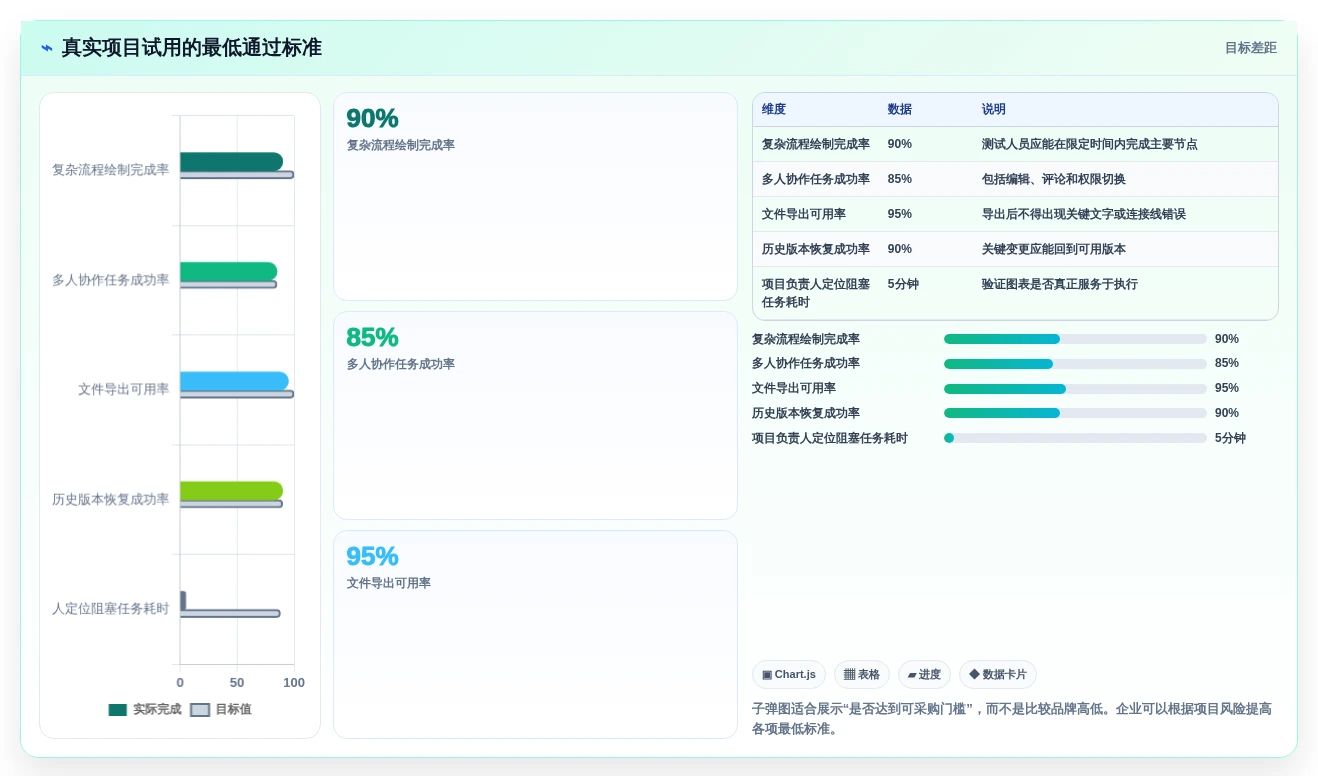The width and height of the screenshot is (1318, 776).
Task: Click description 包括编辑、评论和权限切换
Action: (1054, 179)
